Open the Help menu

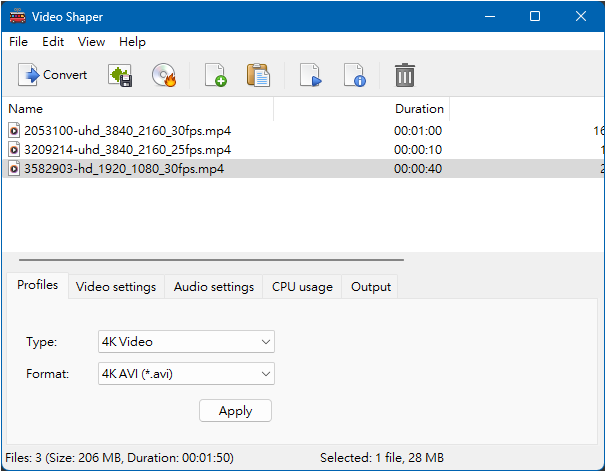tap(132, 42)
